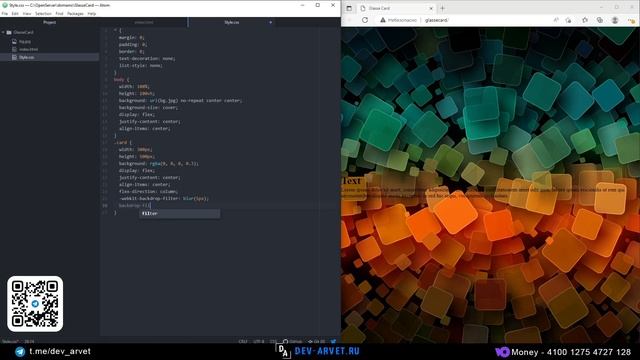Image resolution: width=640 pixels, height=360 pixels.
Task: Click the Telegram icon beside t.me/dev_arvet
Action: [x=20, y=351]
